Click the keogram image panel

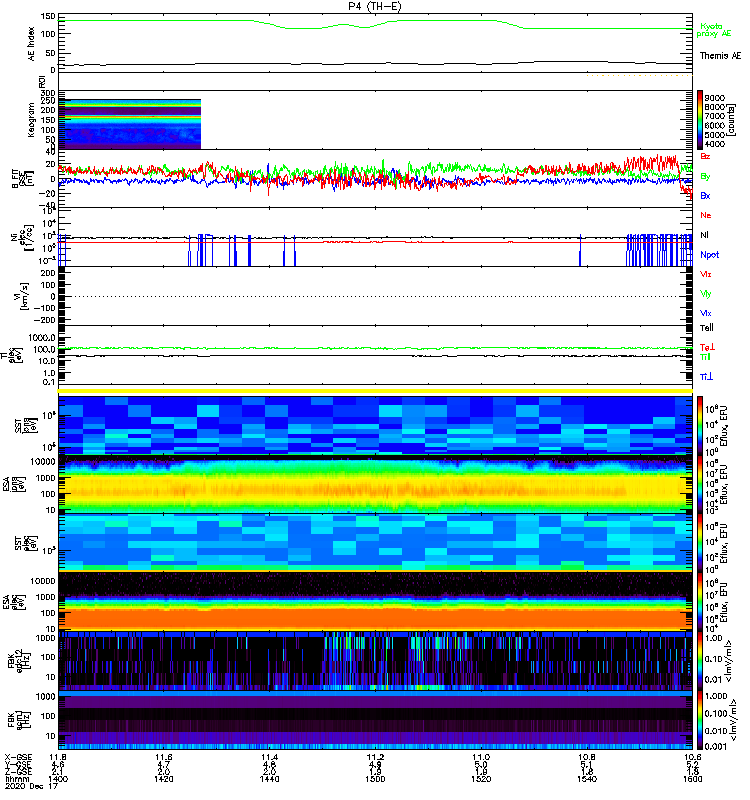[131, 120]
